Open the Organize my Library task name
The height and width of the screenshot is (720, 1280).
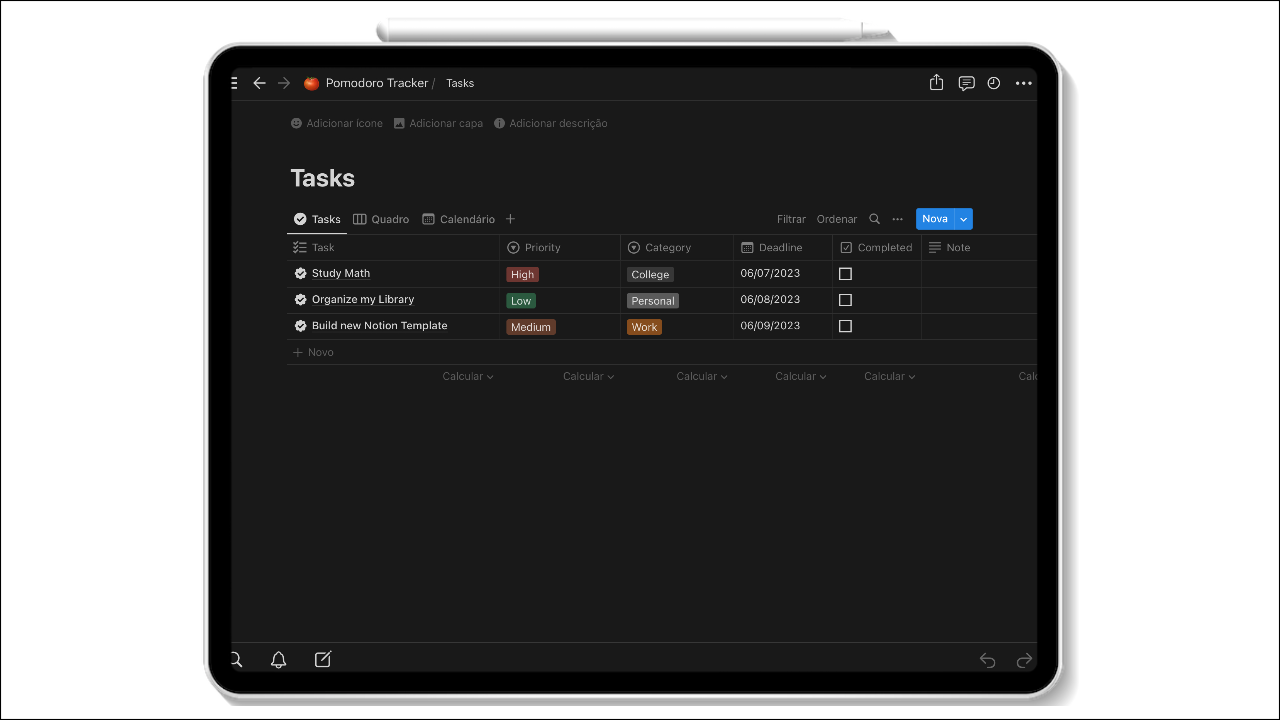(363, 299)
